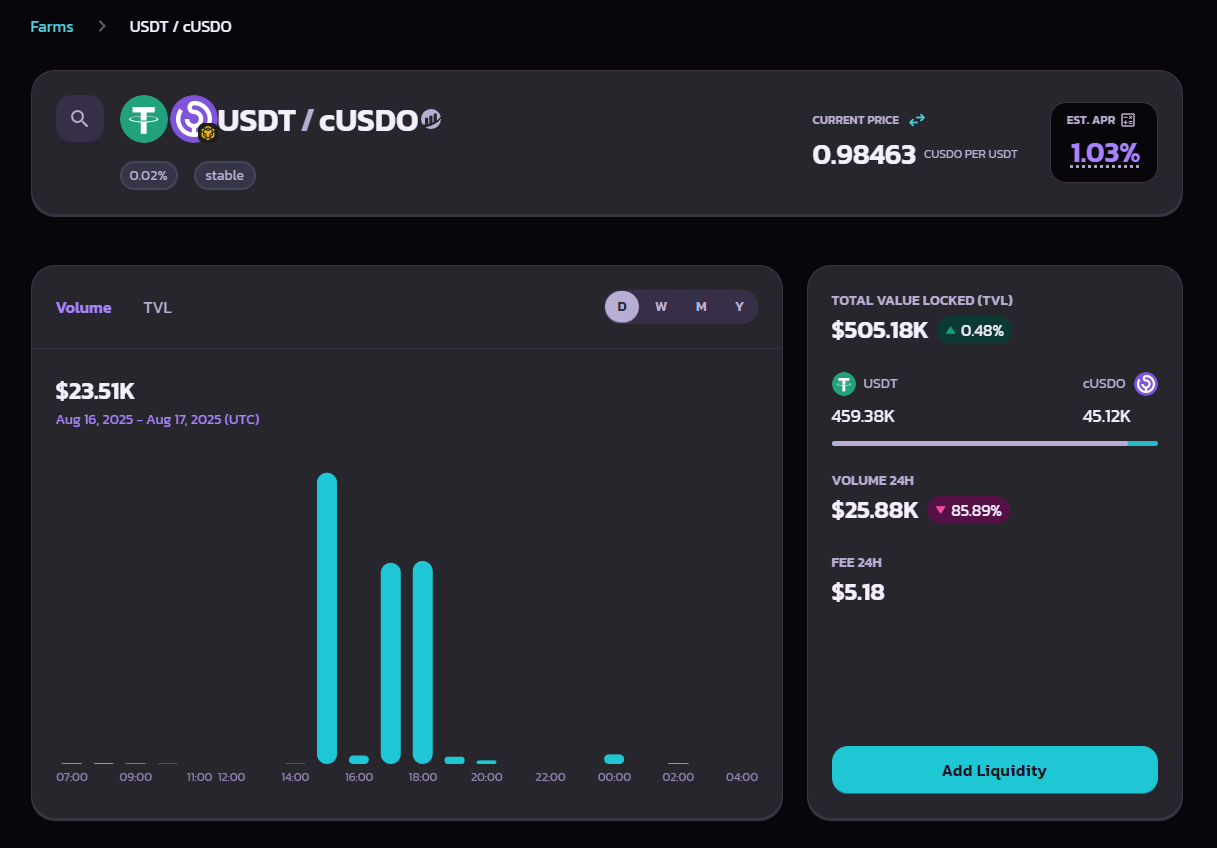Screen dimensions: 1217x848
Task: Click the large USDT / cUSDO pair title
Action: tap(317, 121)
